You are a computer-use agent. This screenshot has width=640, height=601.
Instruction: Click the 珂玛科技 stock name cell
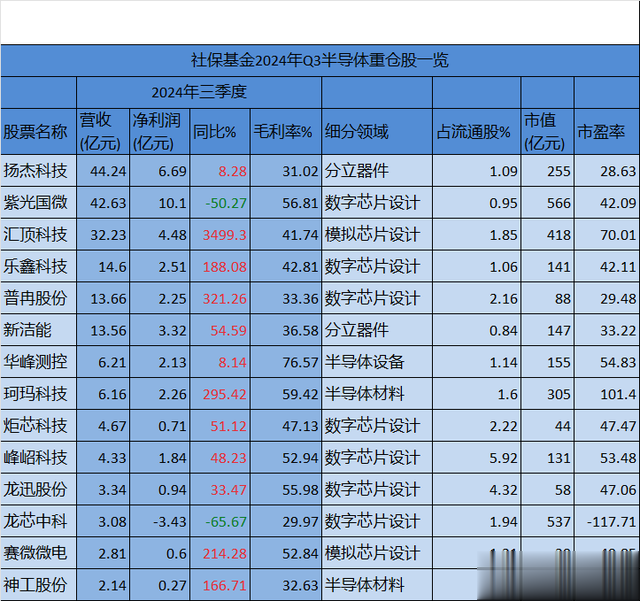(x=36, y=394)
